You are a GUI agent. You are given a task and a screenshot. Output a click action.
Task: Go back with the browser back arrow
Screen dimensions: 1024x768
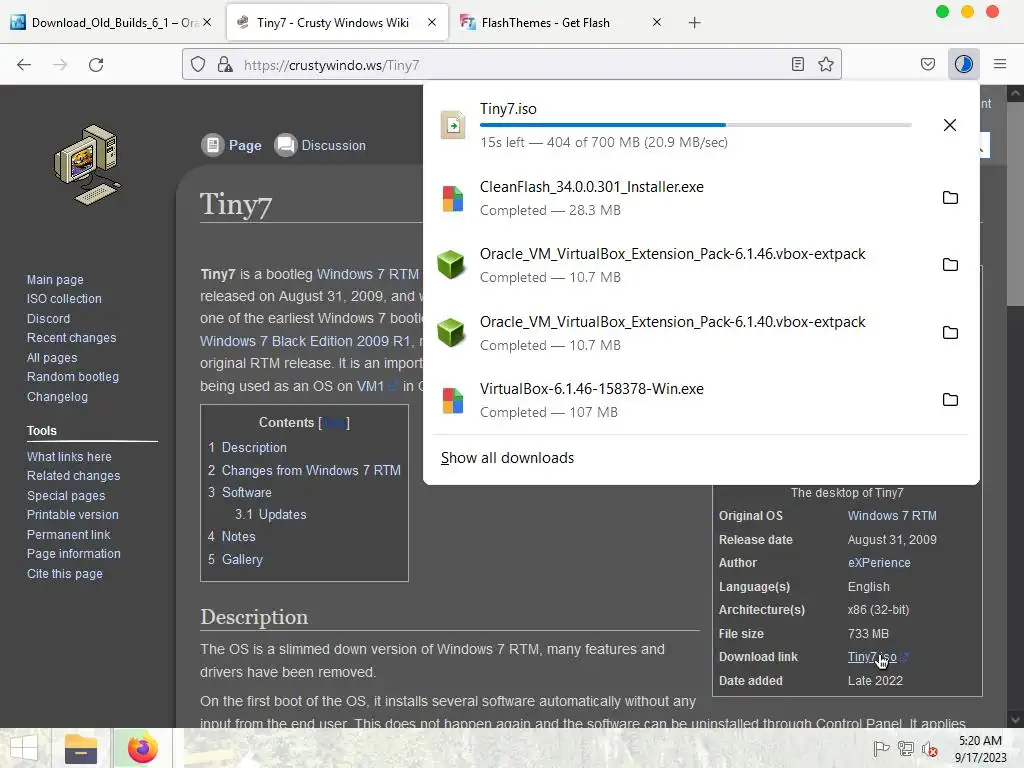[24, 65]
